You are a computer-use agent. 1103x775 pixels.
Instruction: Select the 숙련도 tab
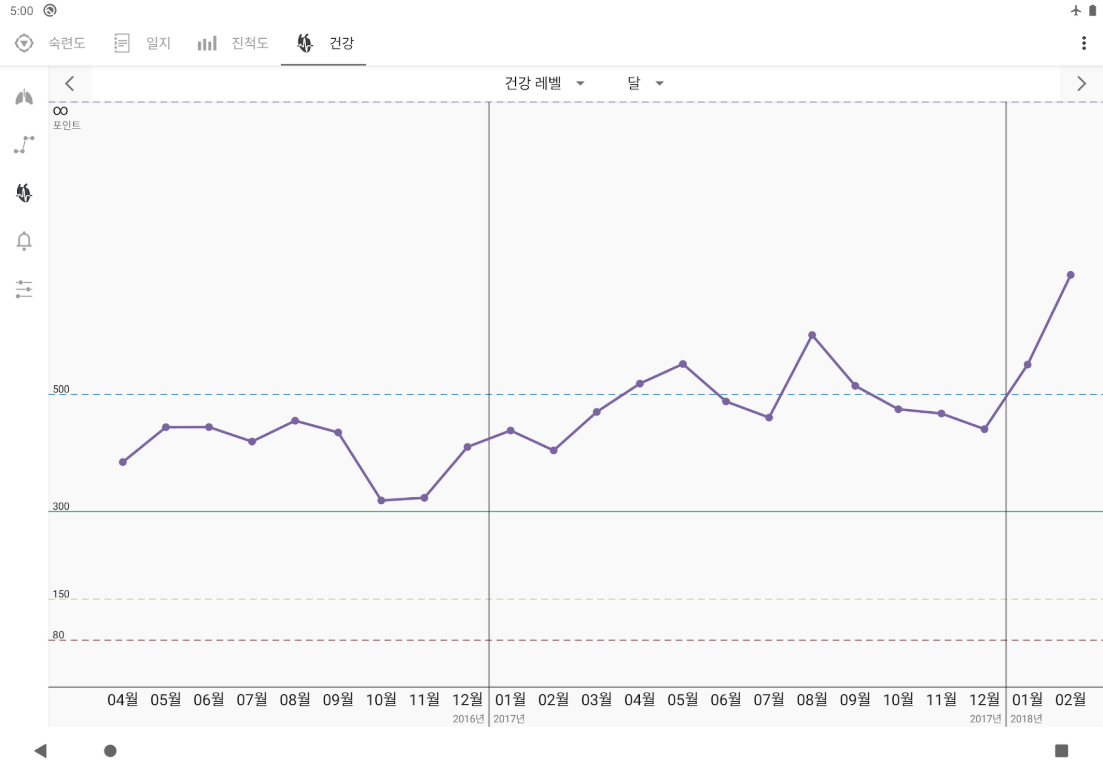(65, 42)
